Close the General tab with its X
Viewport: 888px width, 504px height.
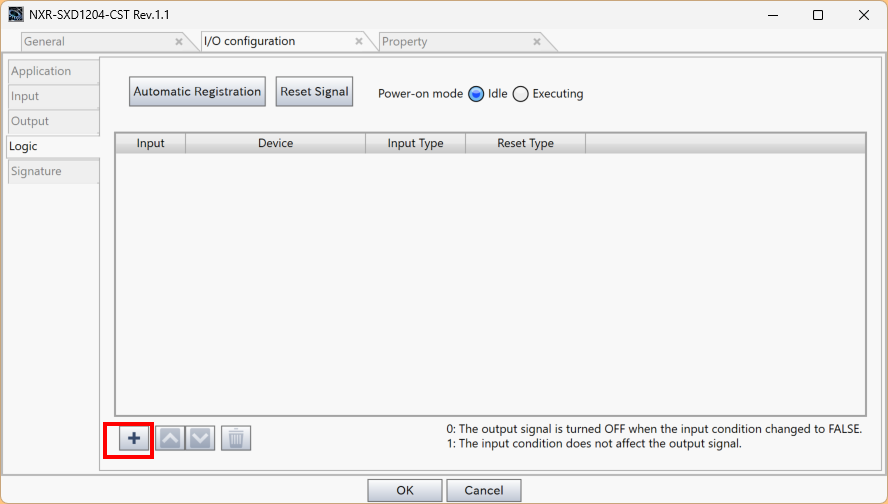point(179,41)
